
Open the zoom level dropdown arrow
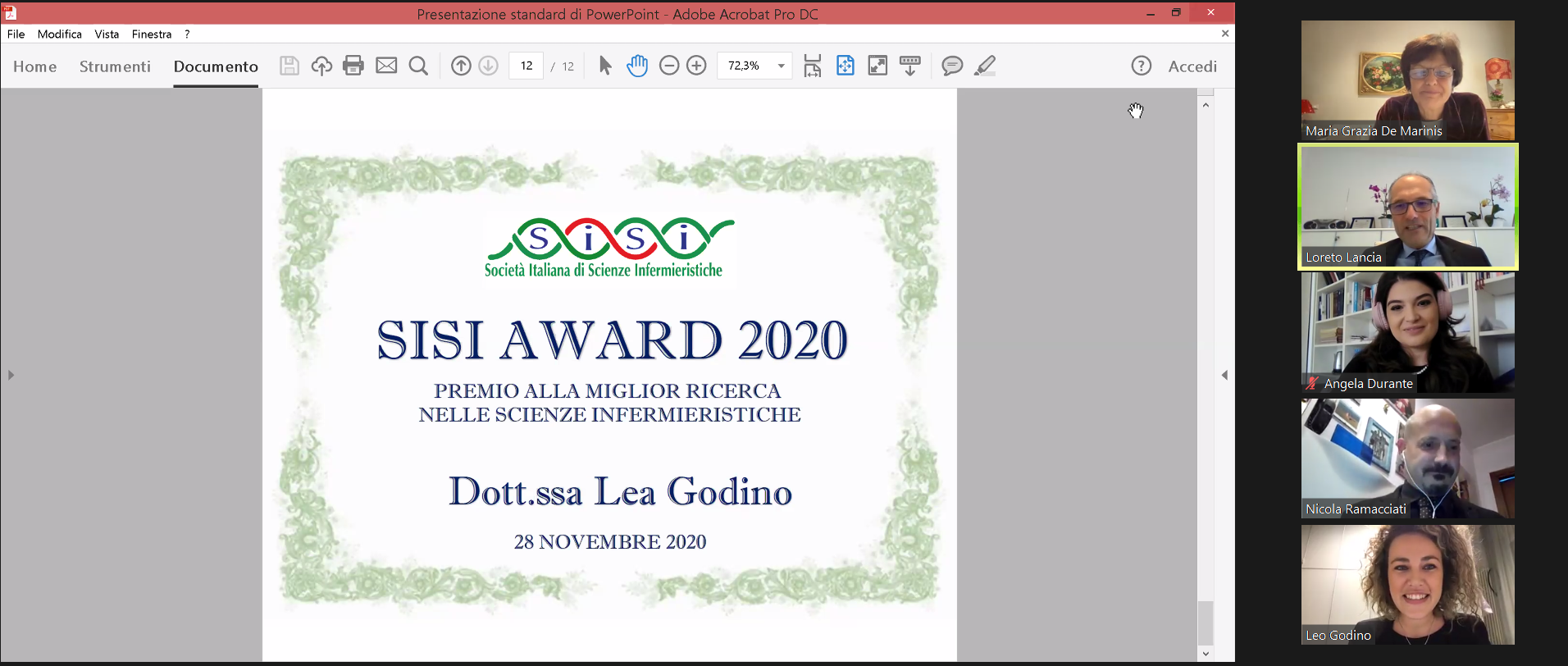(782, 66)
